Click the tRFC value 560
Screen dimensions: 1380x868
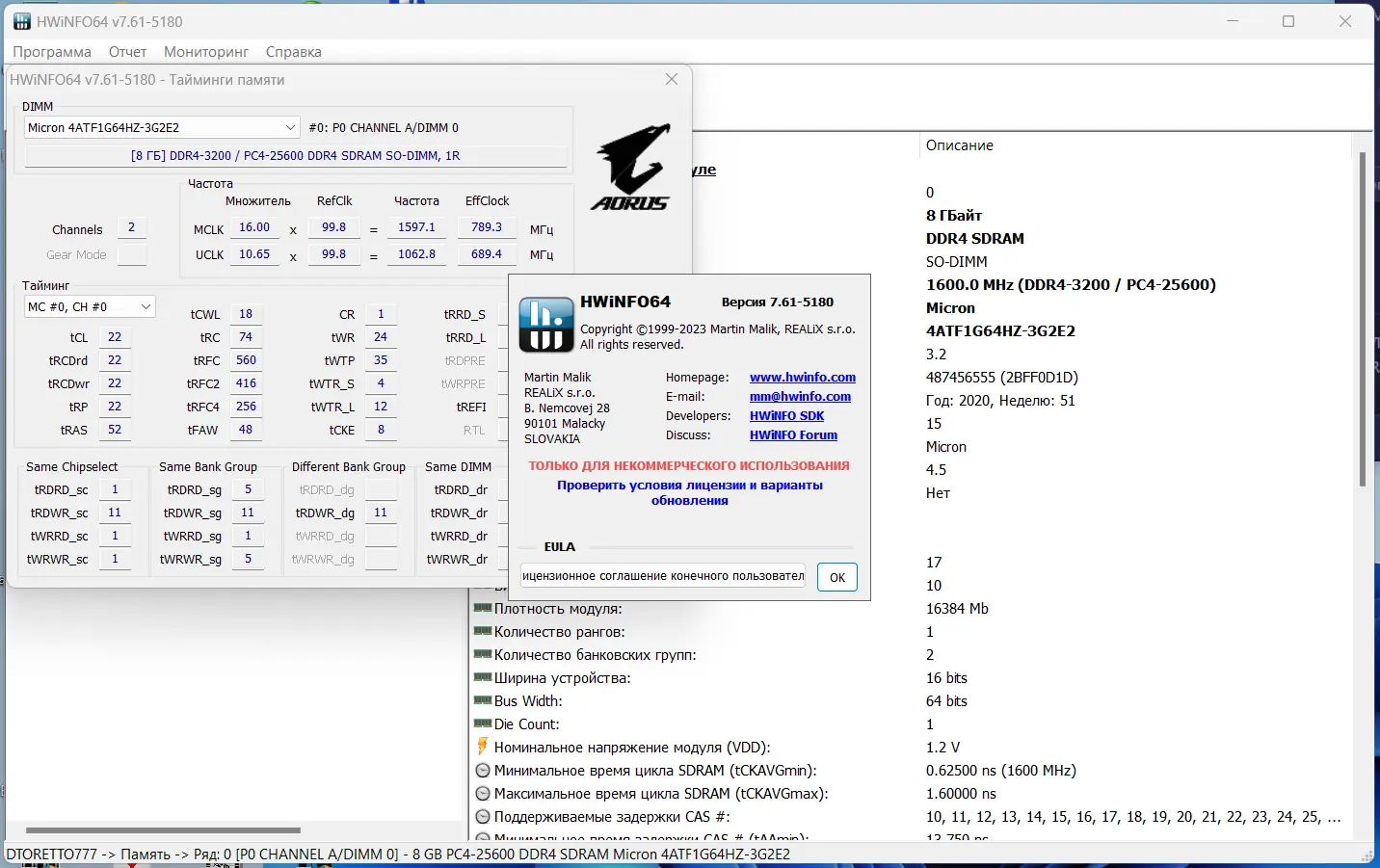(x=246, y=360)
